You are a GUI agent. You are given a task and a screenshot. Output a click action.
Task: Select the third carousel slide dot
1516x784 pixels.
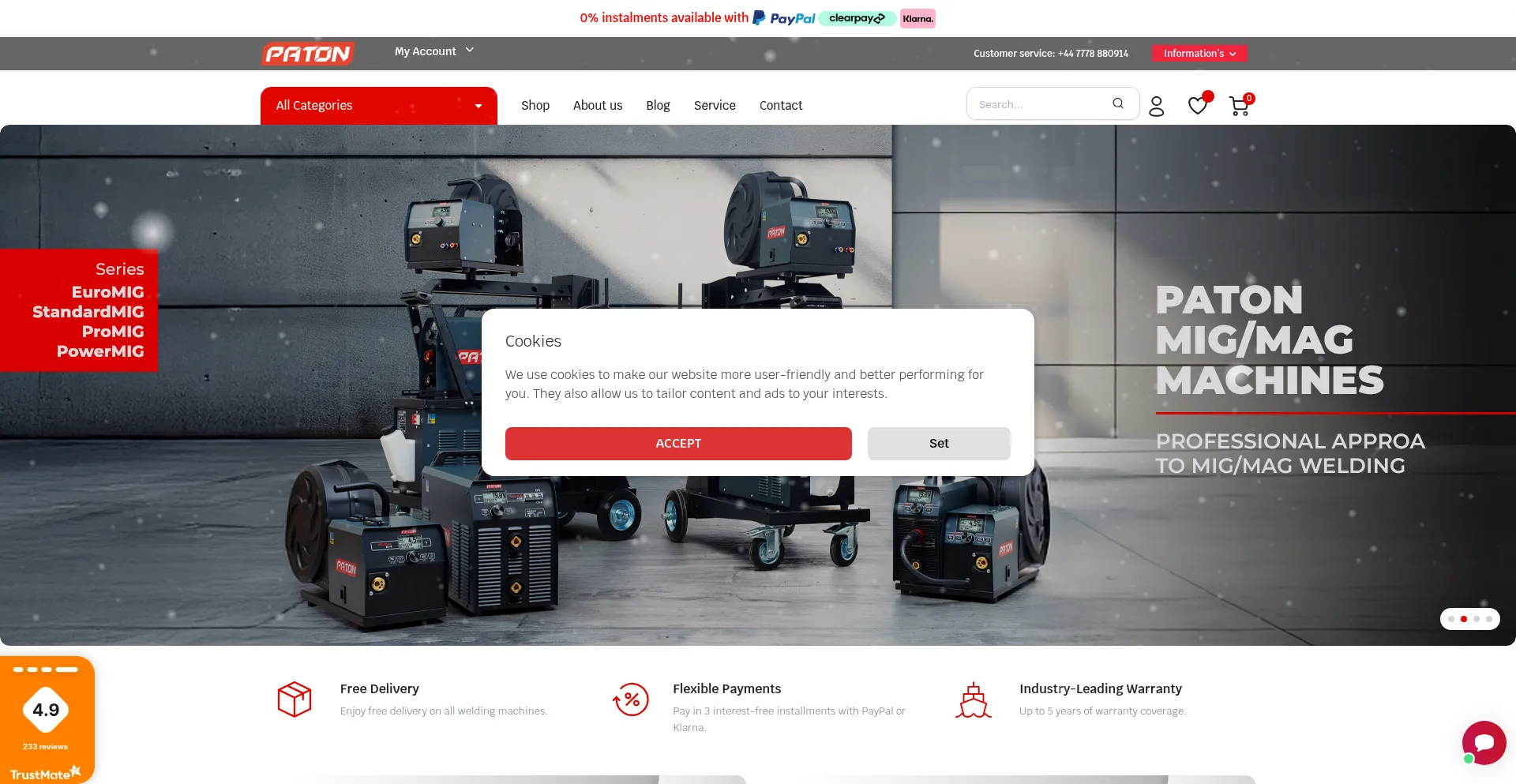(x=1477, y=619)
